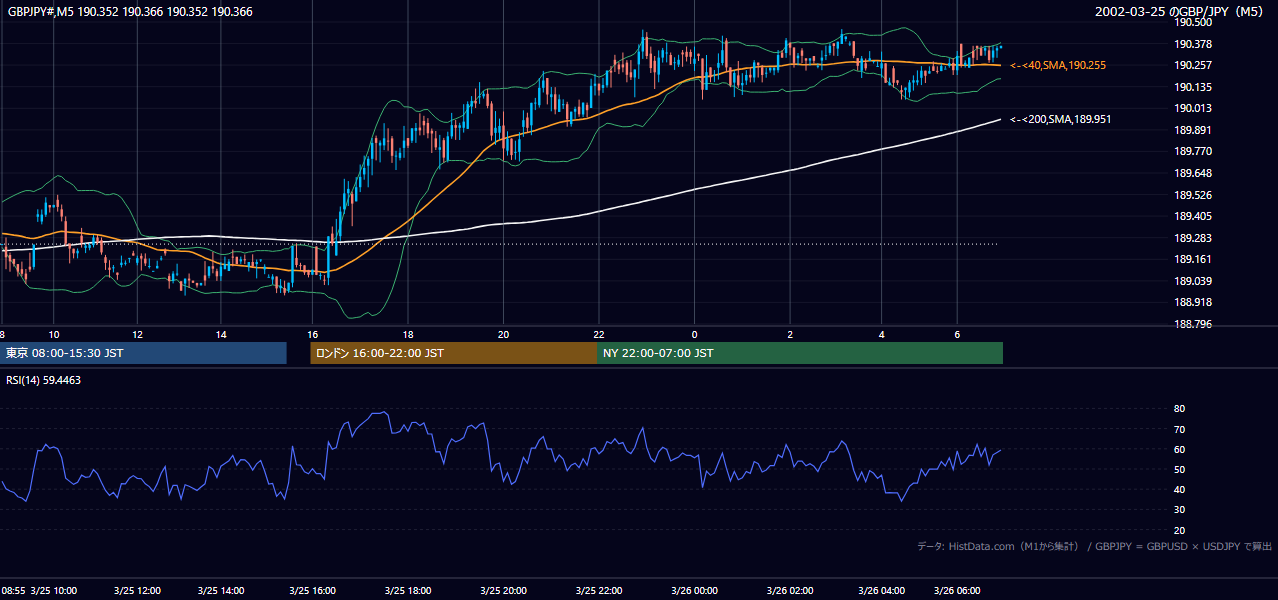
Task: Click hour label 20 under the price chart
Action: (503, 335)
